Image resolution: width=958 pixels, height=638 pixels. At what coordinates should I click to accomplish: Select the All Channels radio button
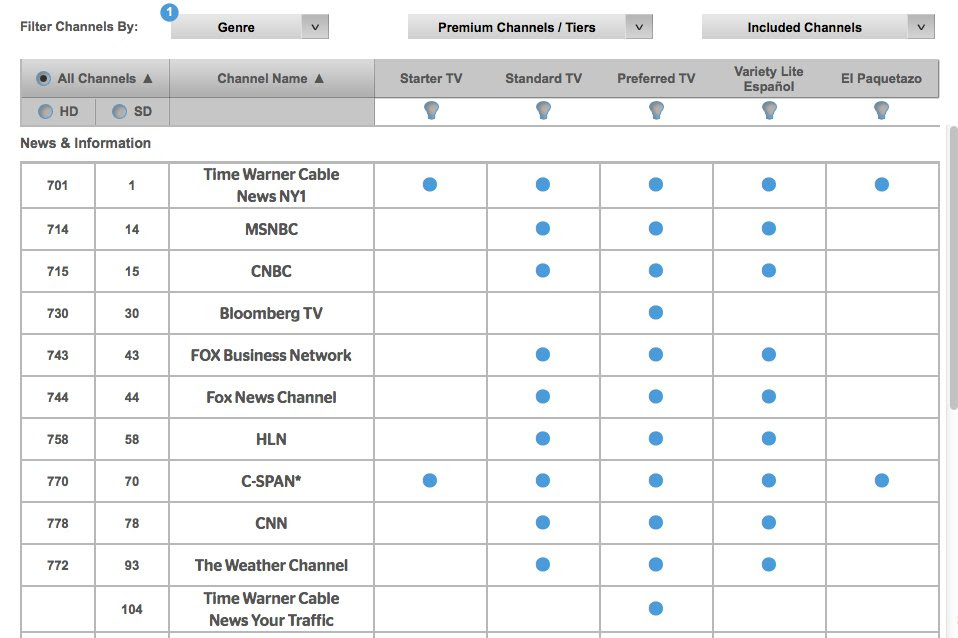coord(43,78)
